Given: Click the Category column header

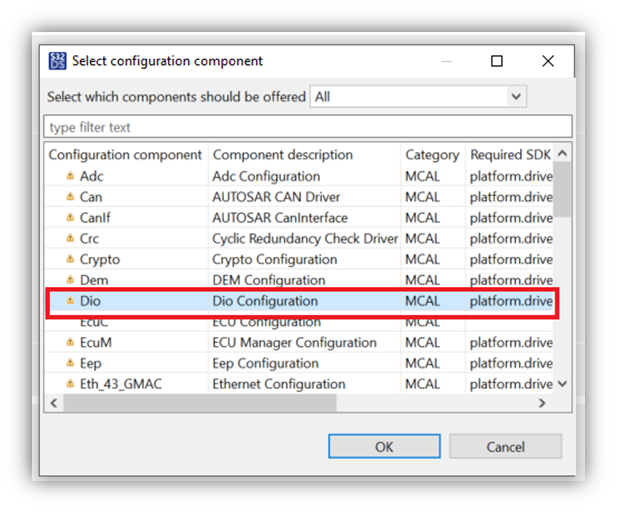Looking at the screenshot, I should [432, 155].
